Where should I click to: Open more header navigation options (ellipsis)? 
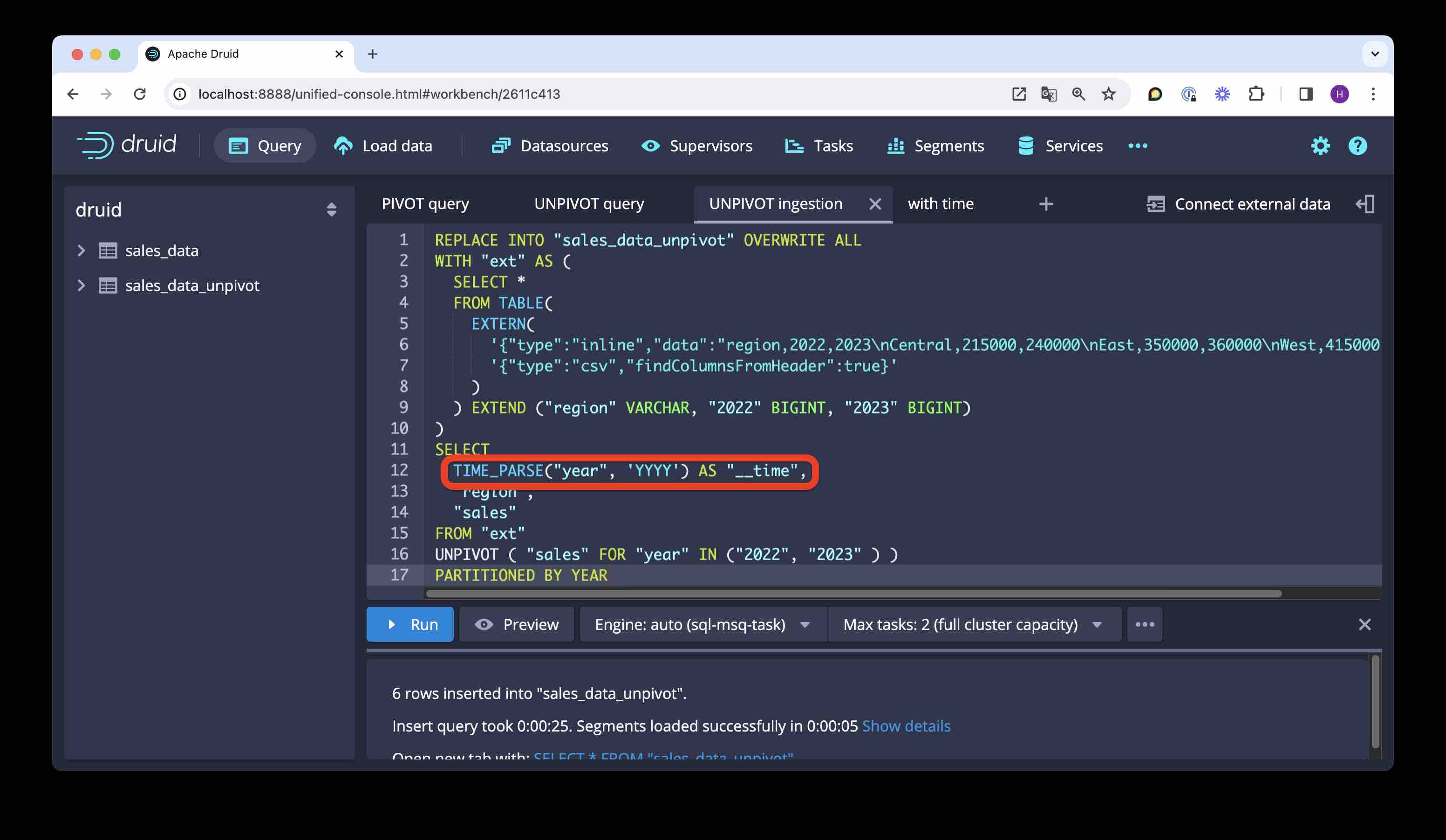[x=1137, y=146]
